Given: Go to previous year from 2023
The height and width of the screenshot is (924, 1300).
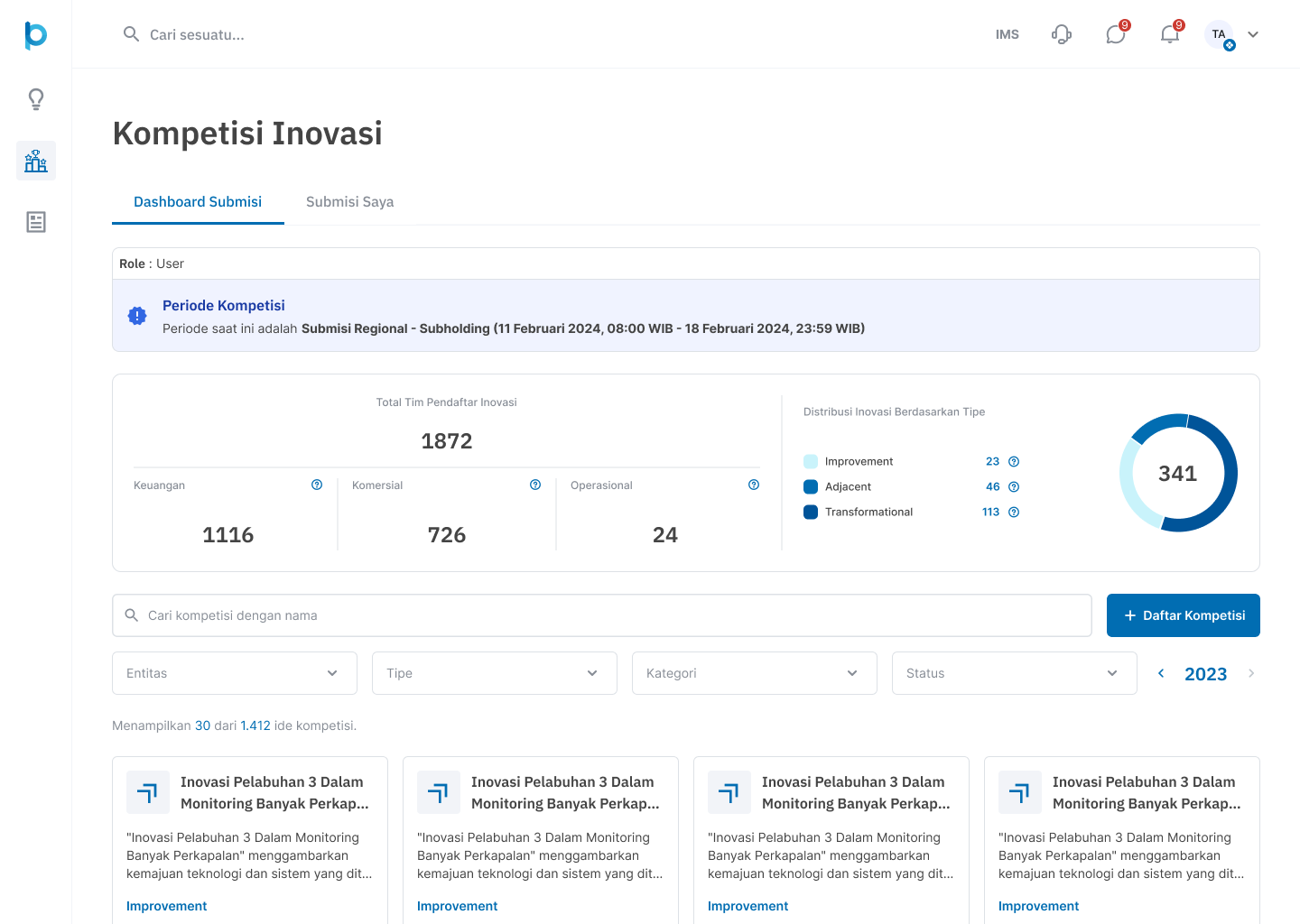Looking at the screenshot, I should tap(1161, 673).
